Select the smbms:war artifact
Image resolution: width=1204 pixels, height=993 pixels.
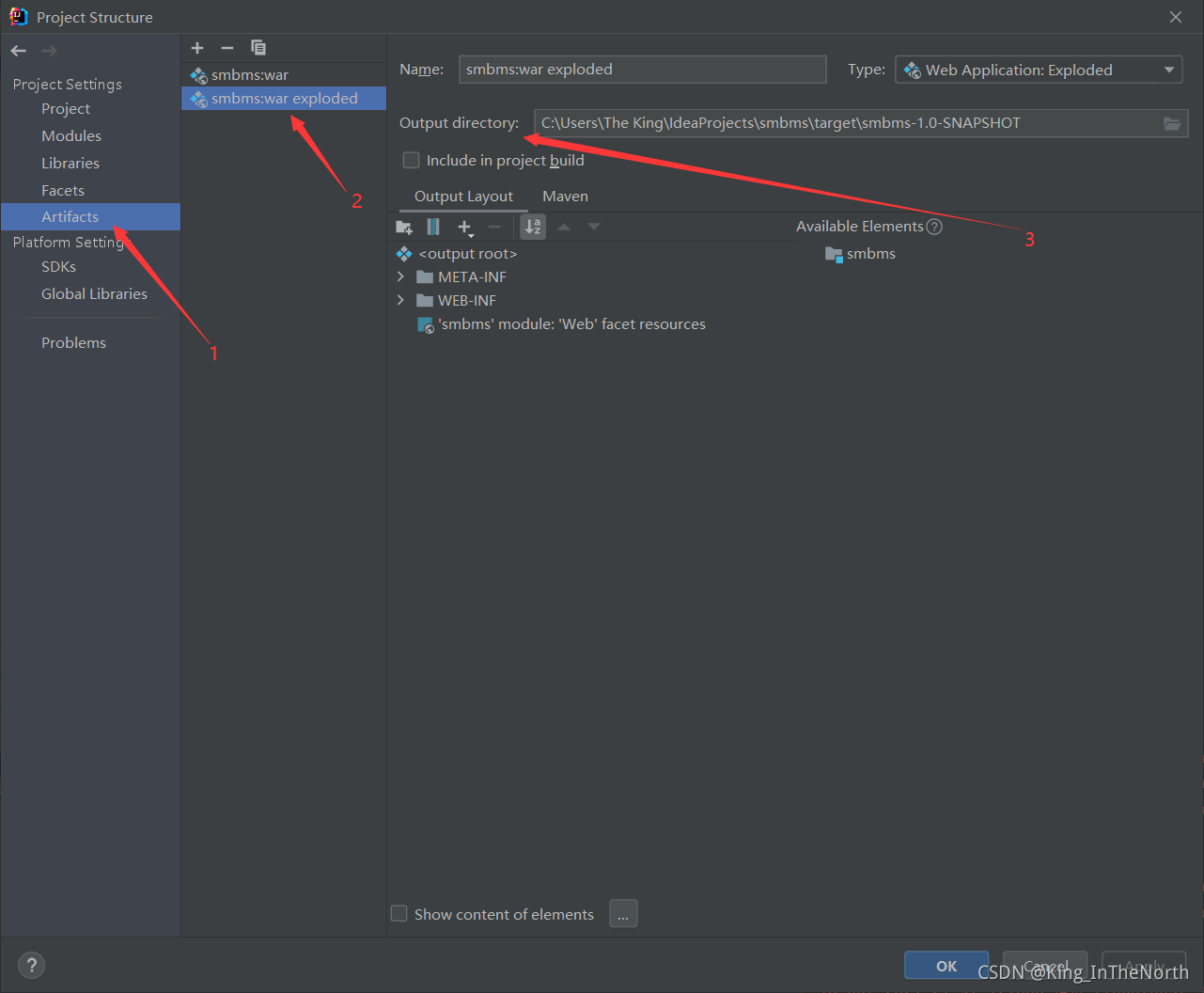[284, 75]
